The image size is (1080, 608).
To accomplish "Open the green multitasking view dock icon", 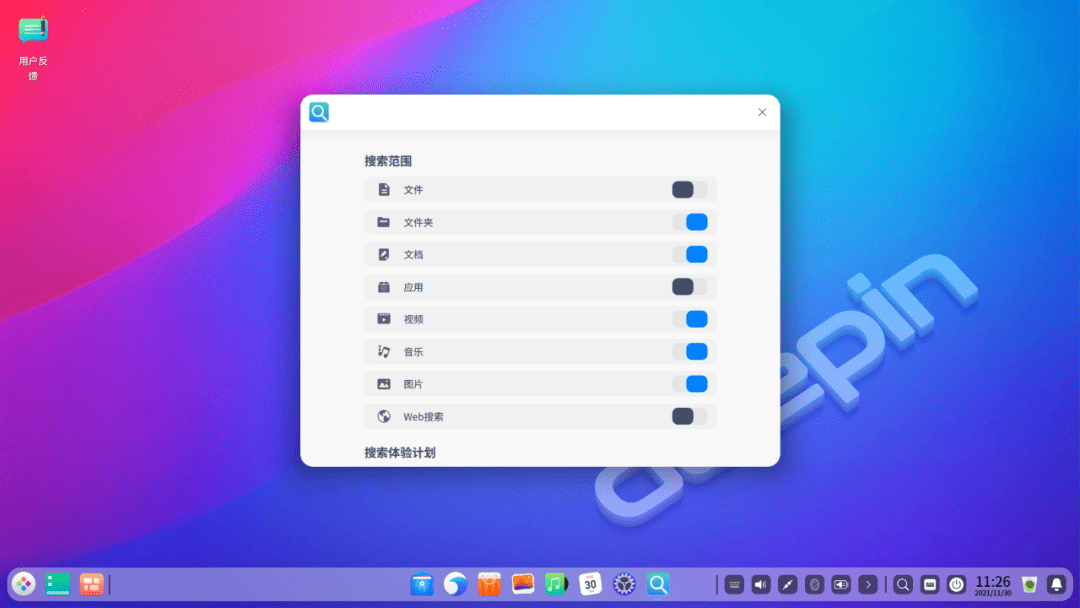I will pyautogui.click(x=58, y=584).
